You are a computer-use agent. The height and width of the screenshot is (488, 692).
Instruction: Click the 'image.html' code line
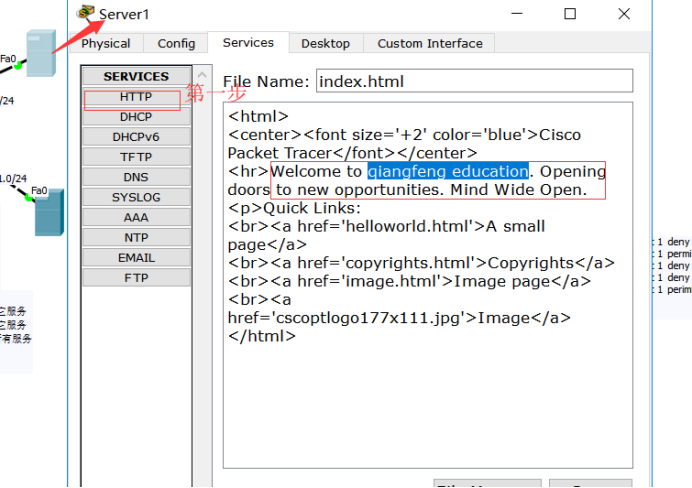pos(409,282)
